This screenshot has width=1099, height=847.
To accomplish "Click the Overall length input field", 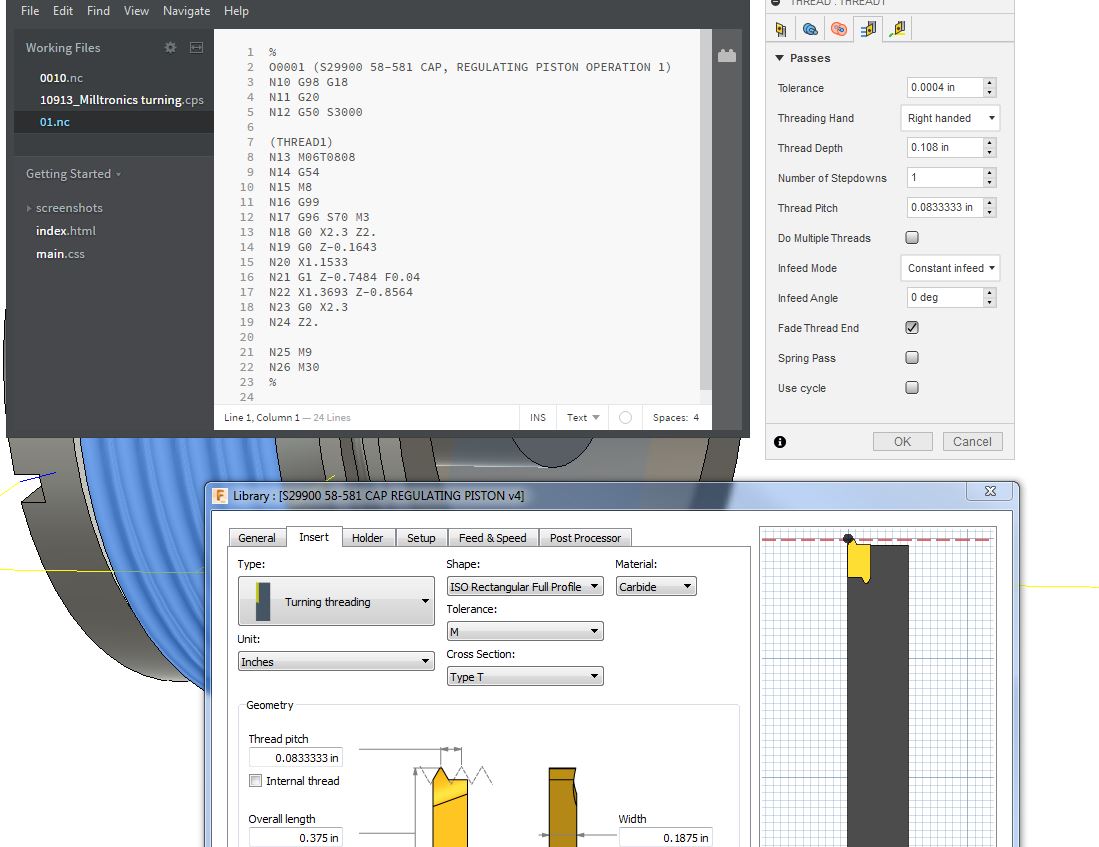I will tap(295, 838).
